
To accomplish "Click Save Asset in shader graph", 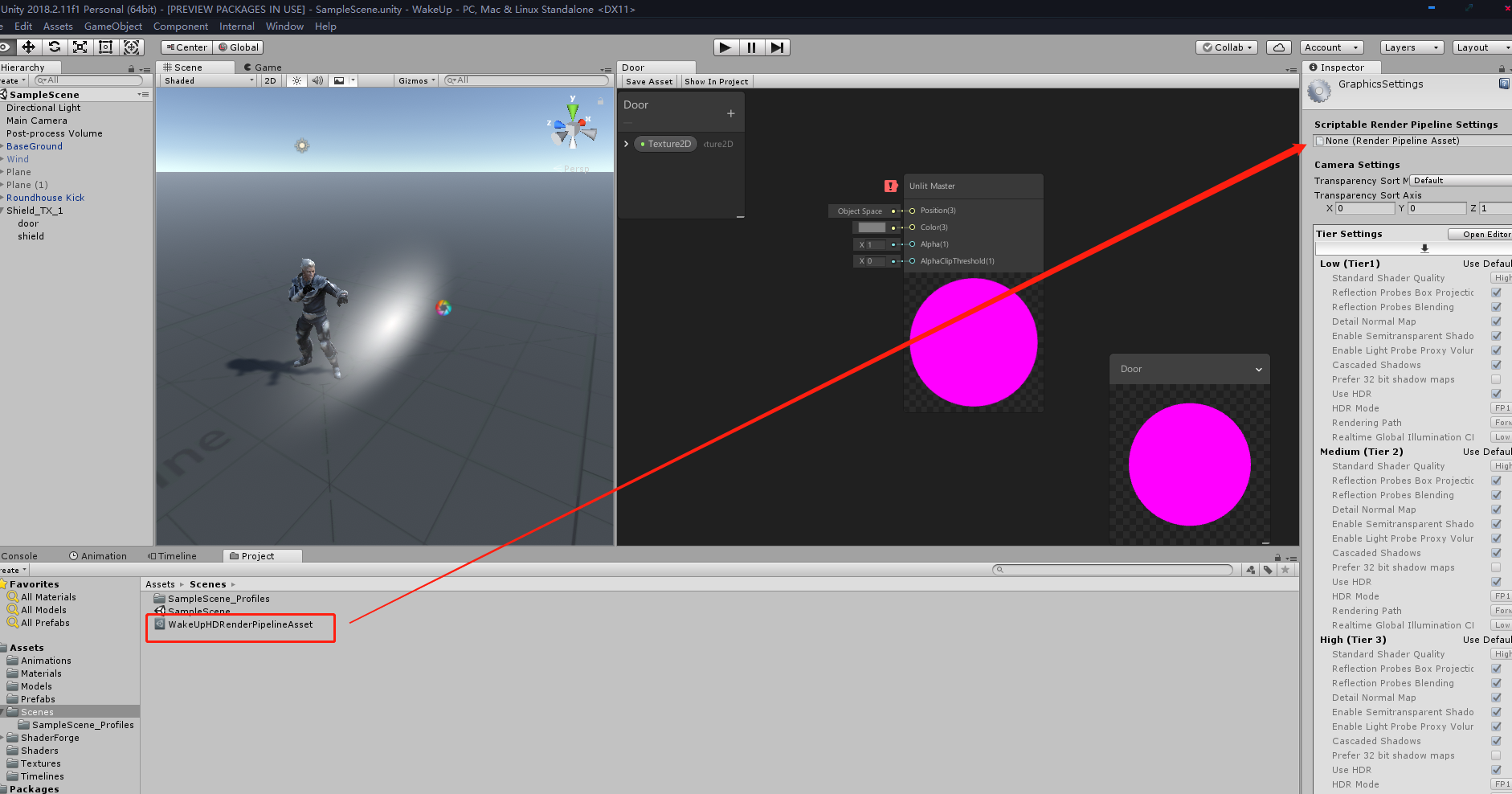I will click(649, 81).
